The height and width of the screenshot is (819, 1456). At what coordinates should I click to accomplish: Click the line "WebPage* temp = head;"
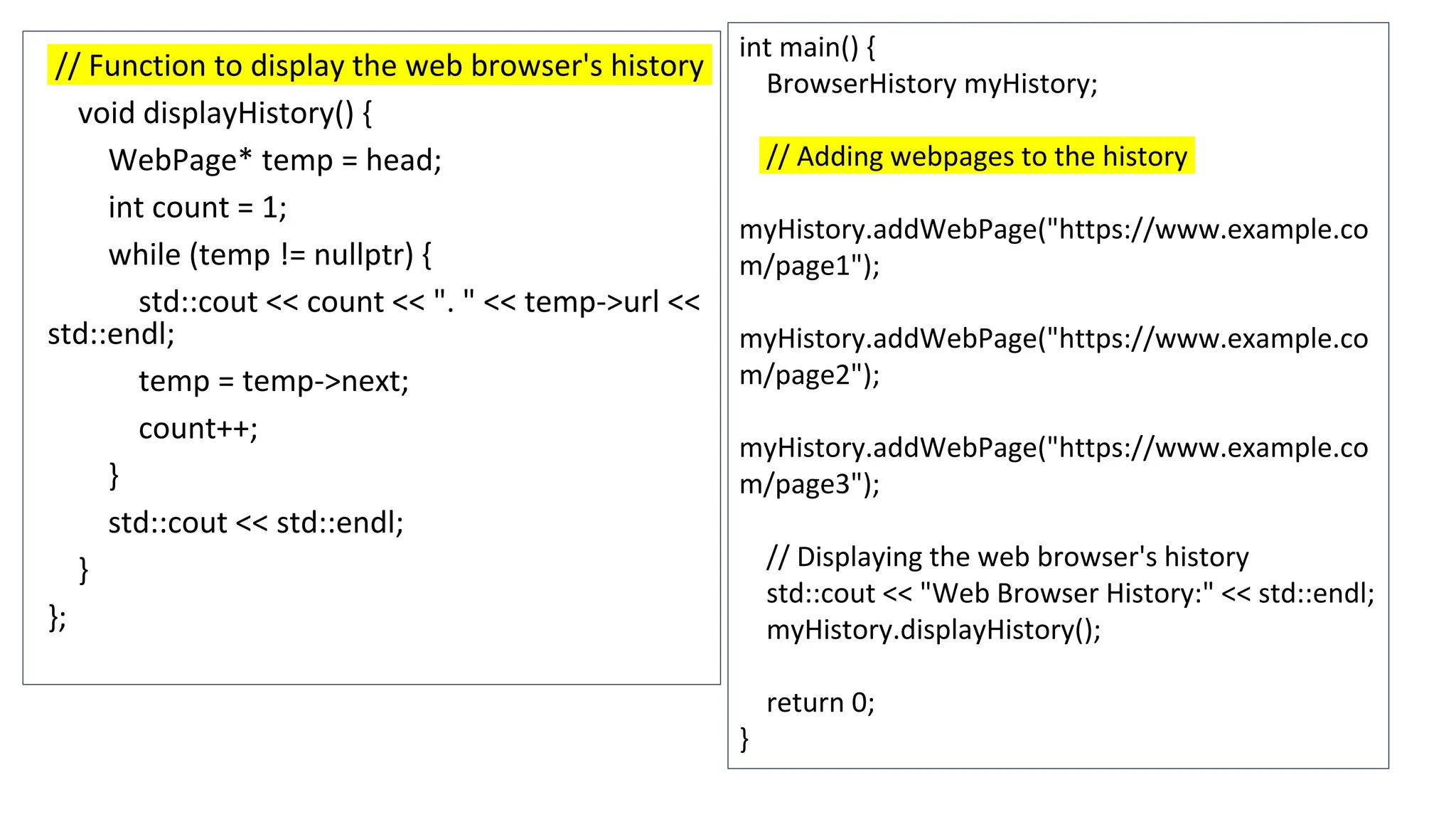275,160
